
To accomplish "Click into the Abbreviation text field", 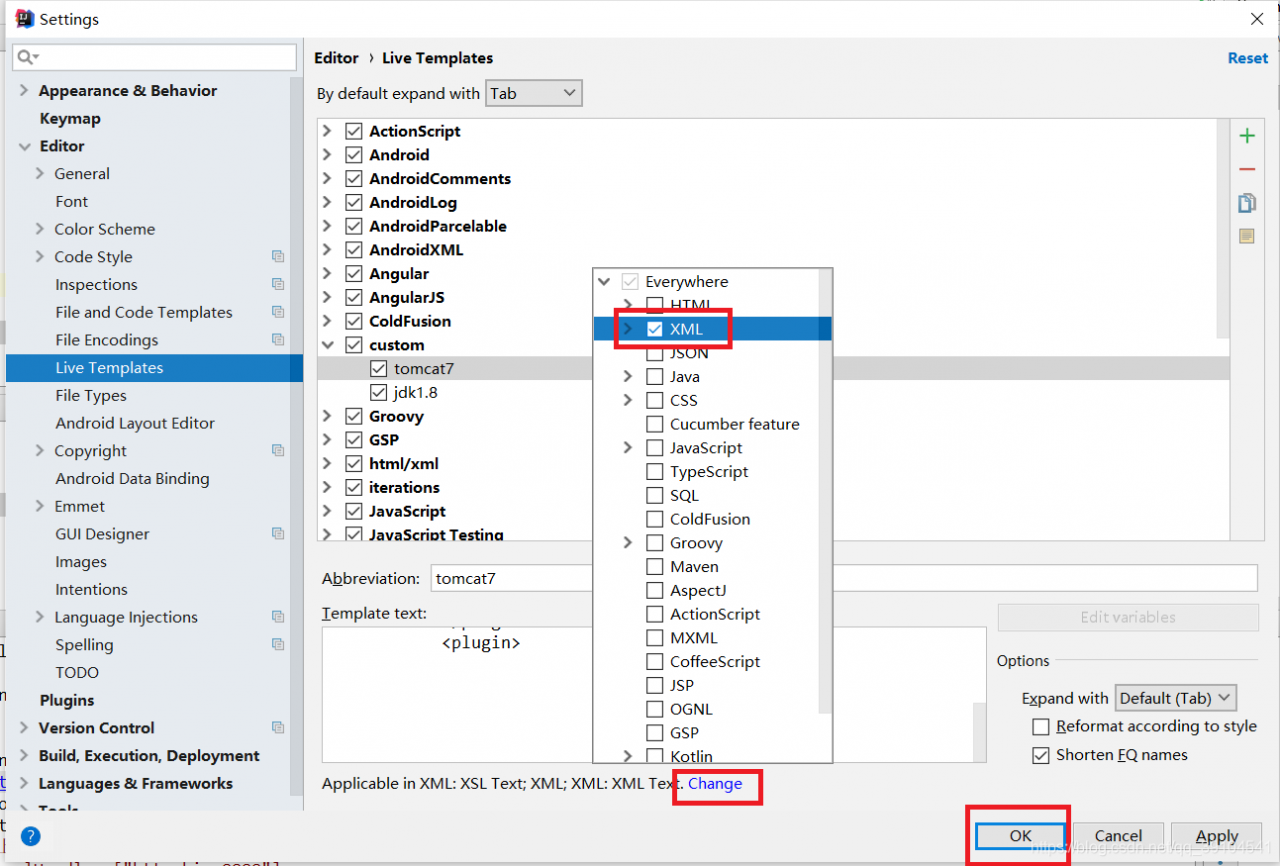I will [x=844, y=578].
